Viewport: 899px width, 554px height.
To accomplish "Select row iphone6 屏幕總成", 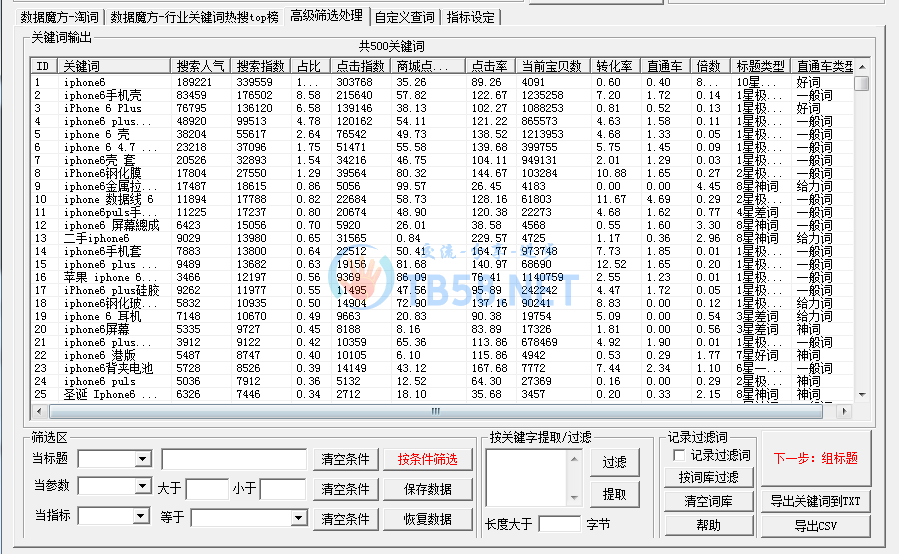I will [442, 225].
